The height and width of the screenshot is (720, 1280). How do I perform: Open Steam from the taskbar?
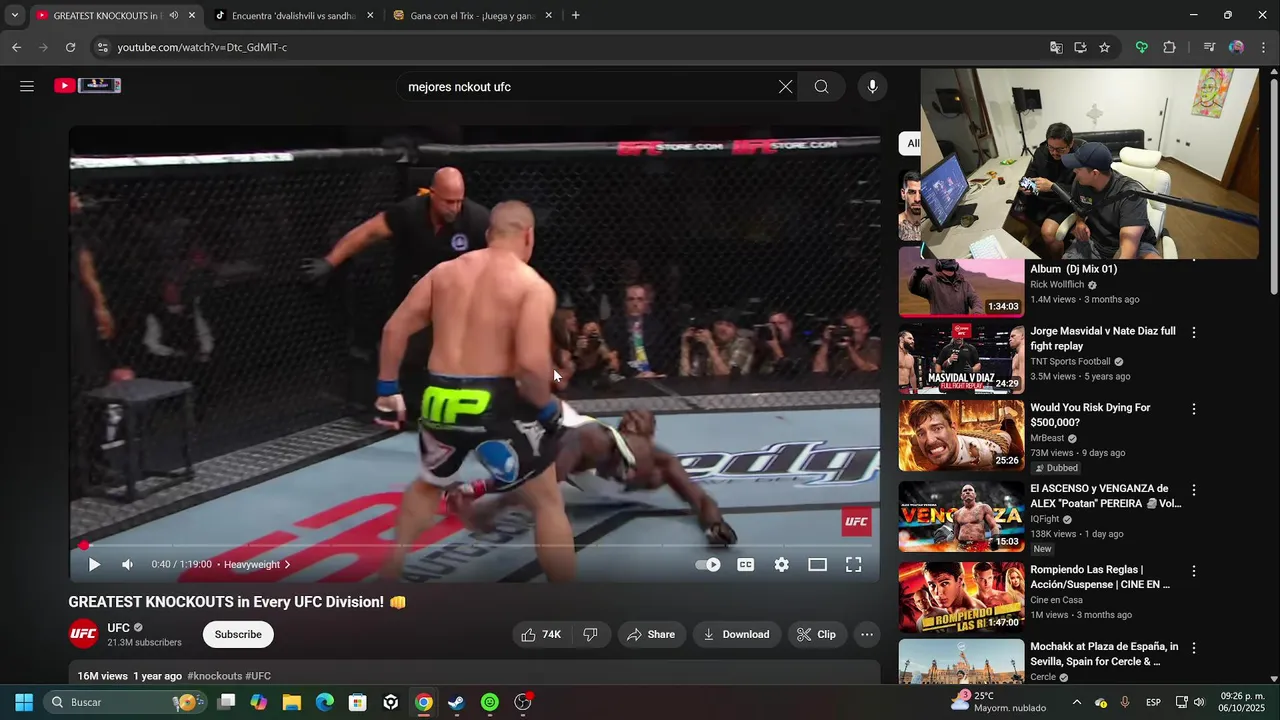[456, 702]
